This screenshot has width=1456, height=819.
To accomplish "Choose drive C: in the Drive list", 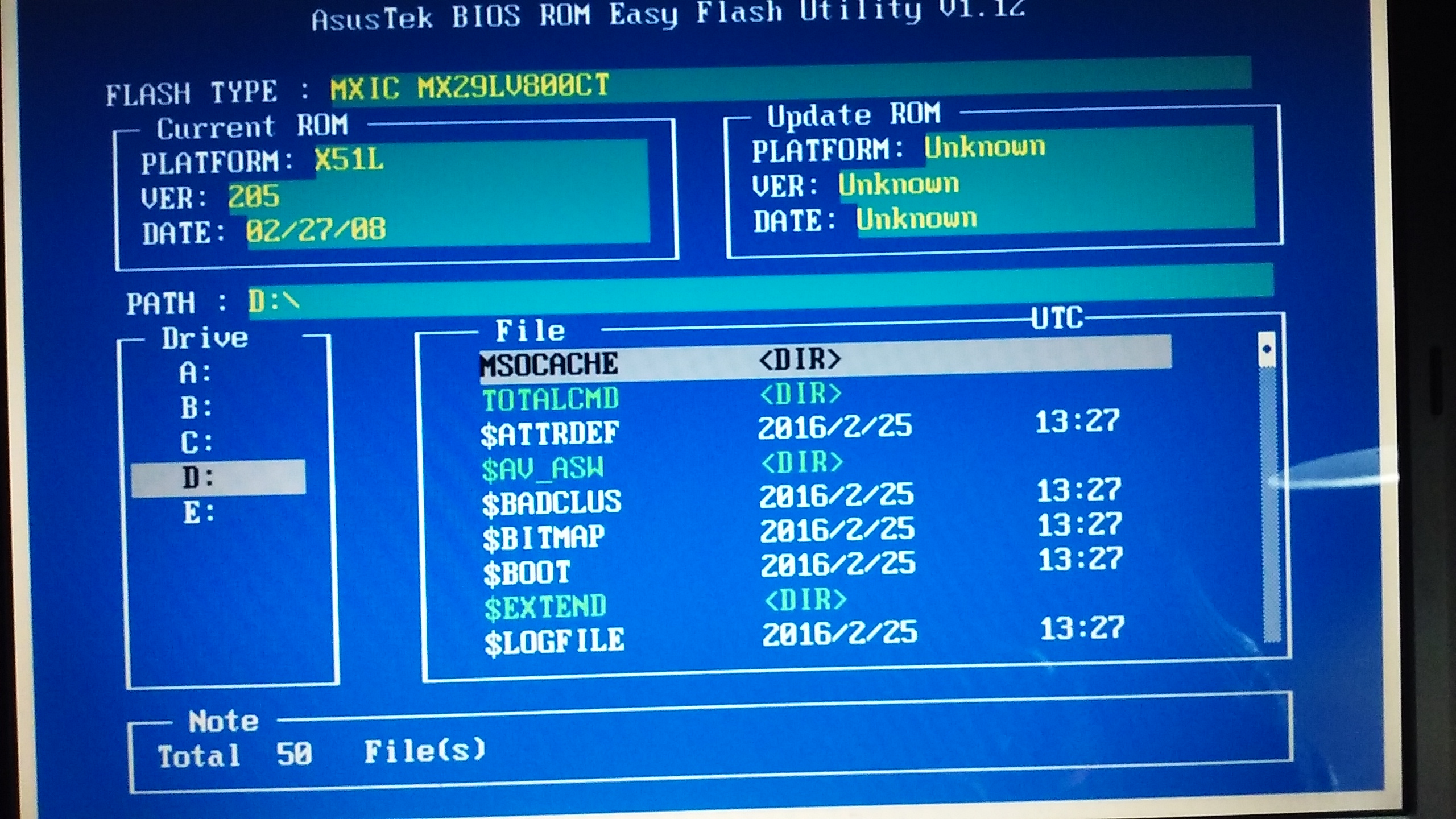I will click(197, 442).
